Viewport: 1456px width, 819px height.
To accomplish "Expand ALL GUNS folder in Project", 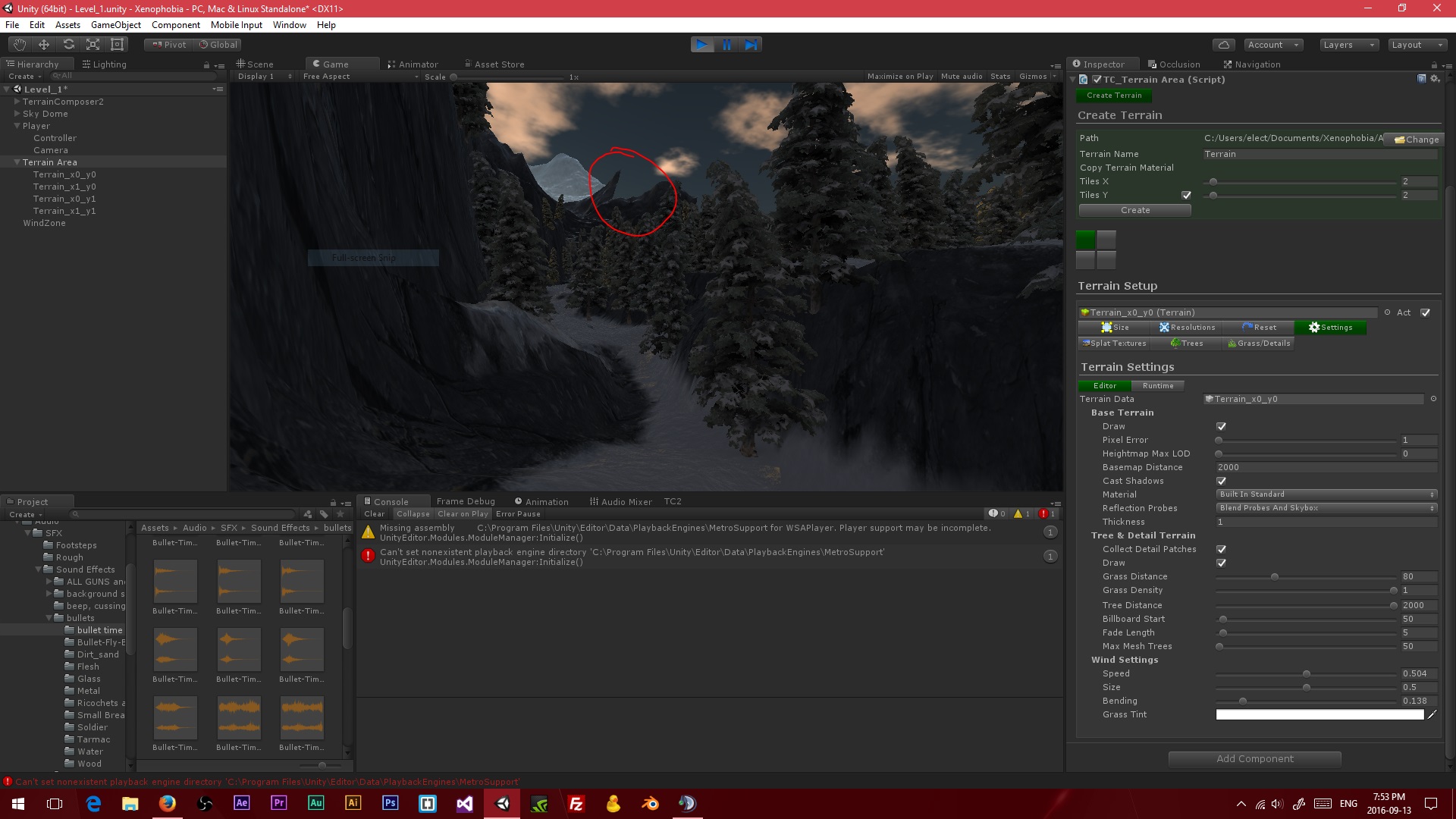I will [49, 582].
